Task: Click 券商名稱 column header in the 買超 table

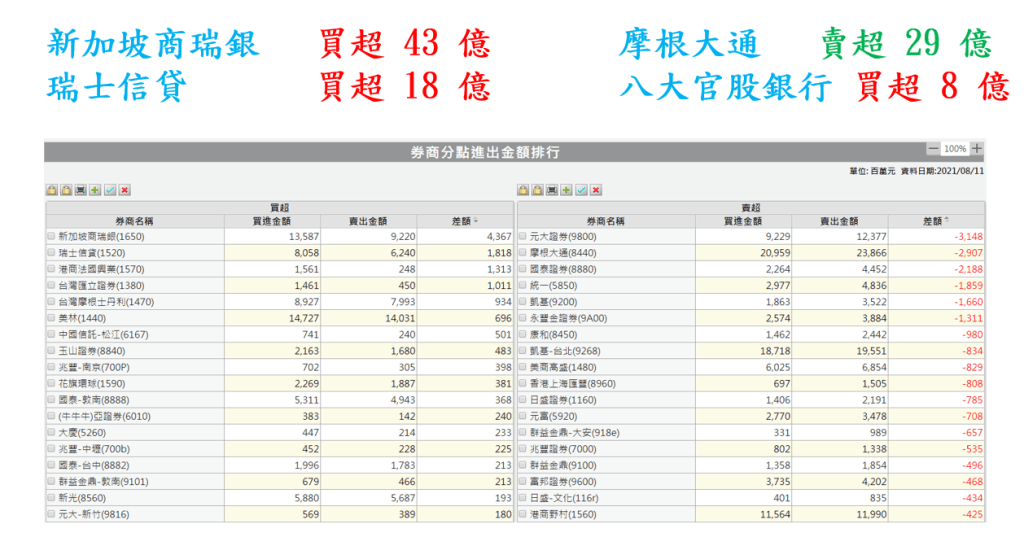Action: click(135, 221)
